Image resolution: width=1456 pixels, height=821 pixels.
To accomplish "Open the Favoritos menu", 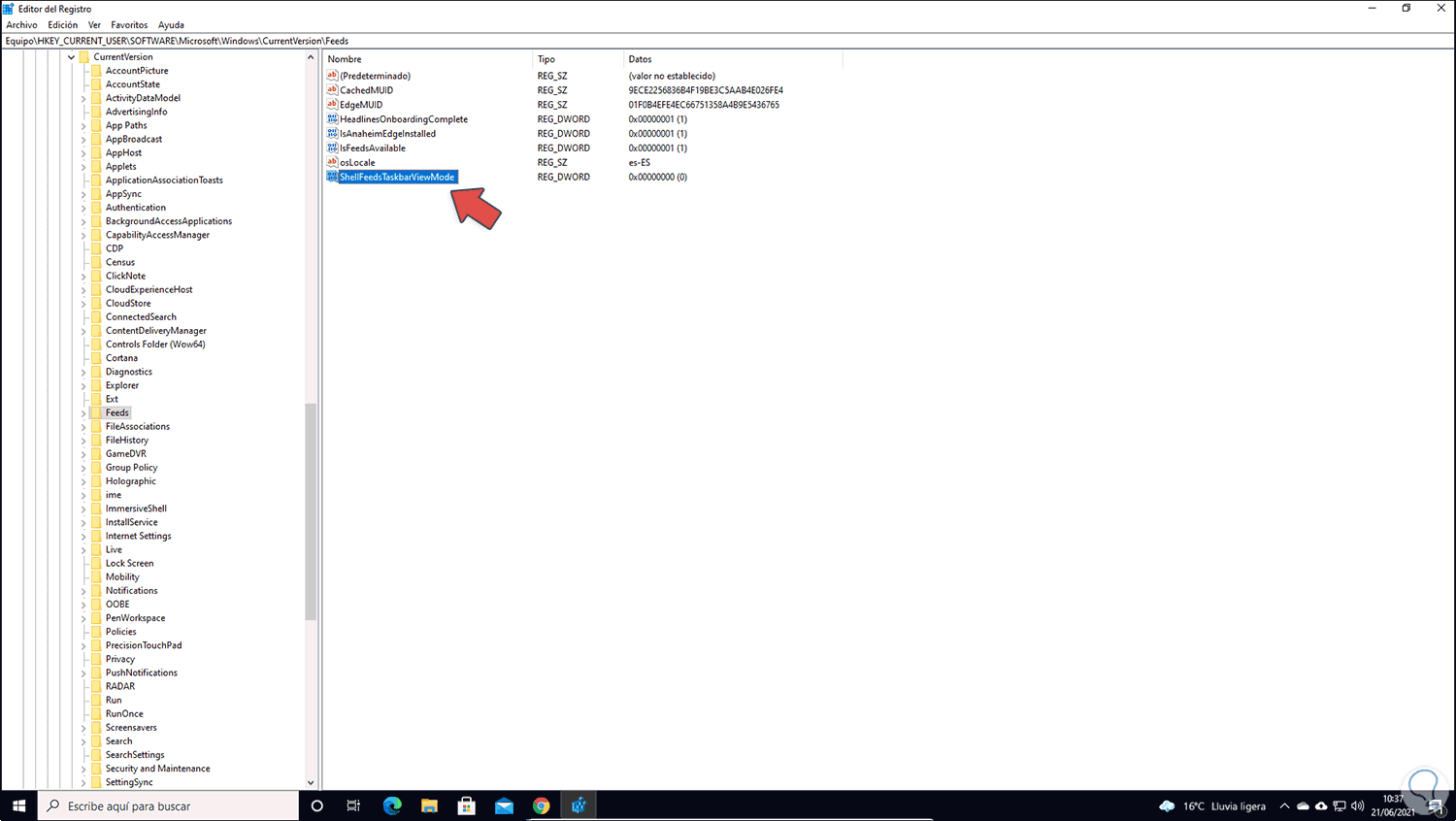I will point(129,25).
